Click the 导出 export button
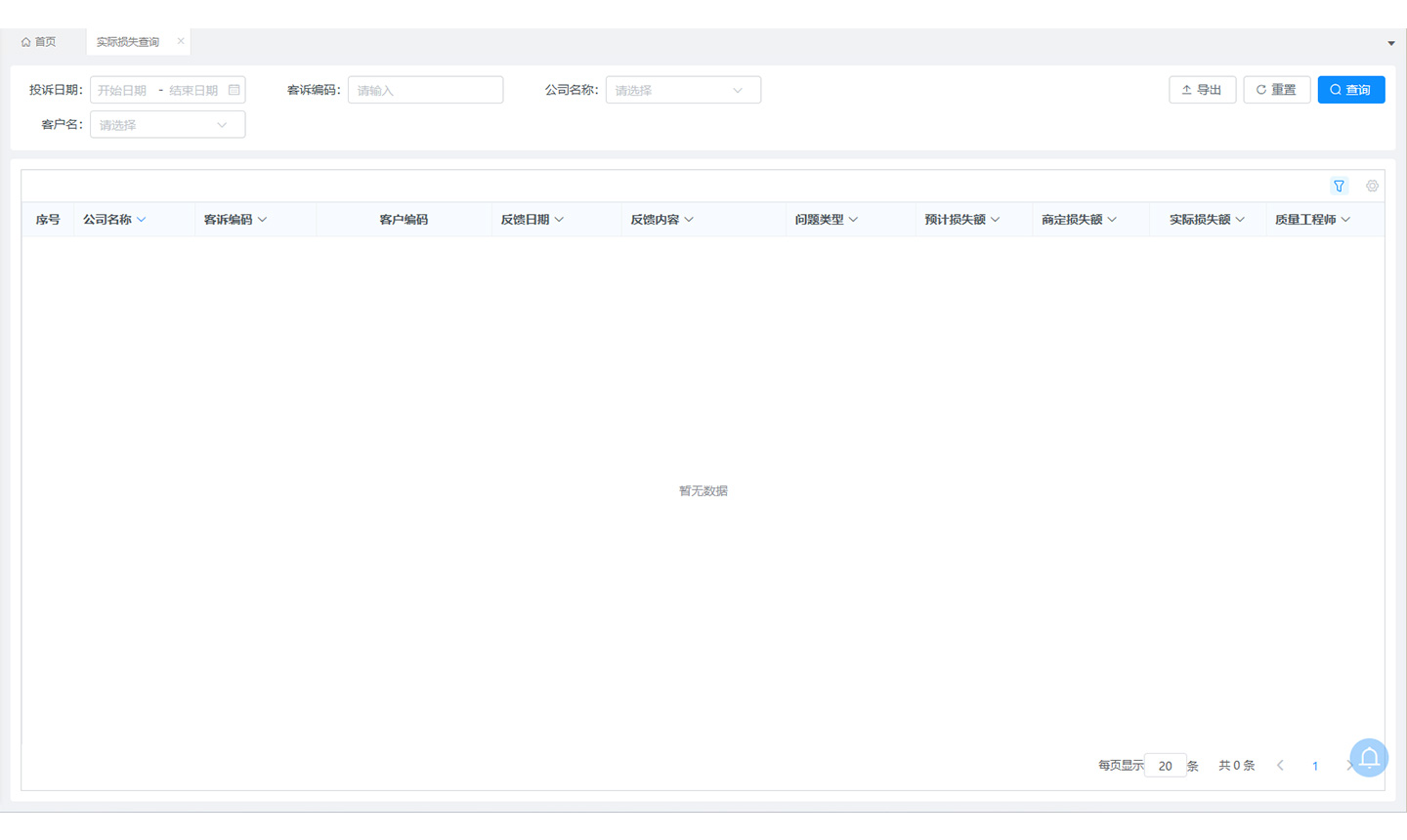The image size is (1407, 840). click(1202, 90)
